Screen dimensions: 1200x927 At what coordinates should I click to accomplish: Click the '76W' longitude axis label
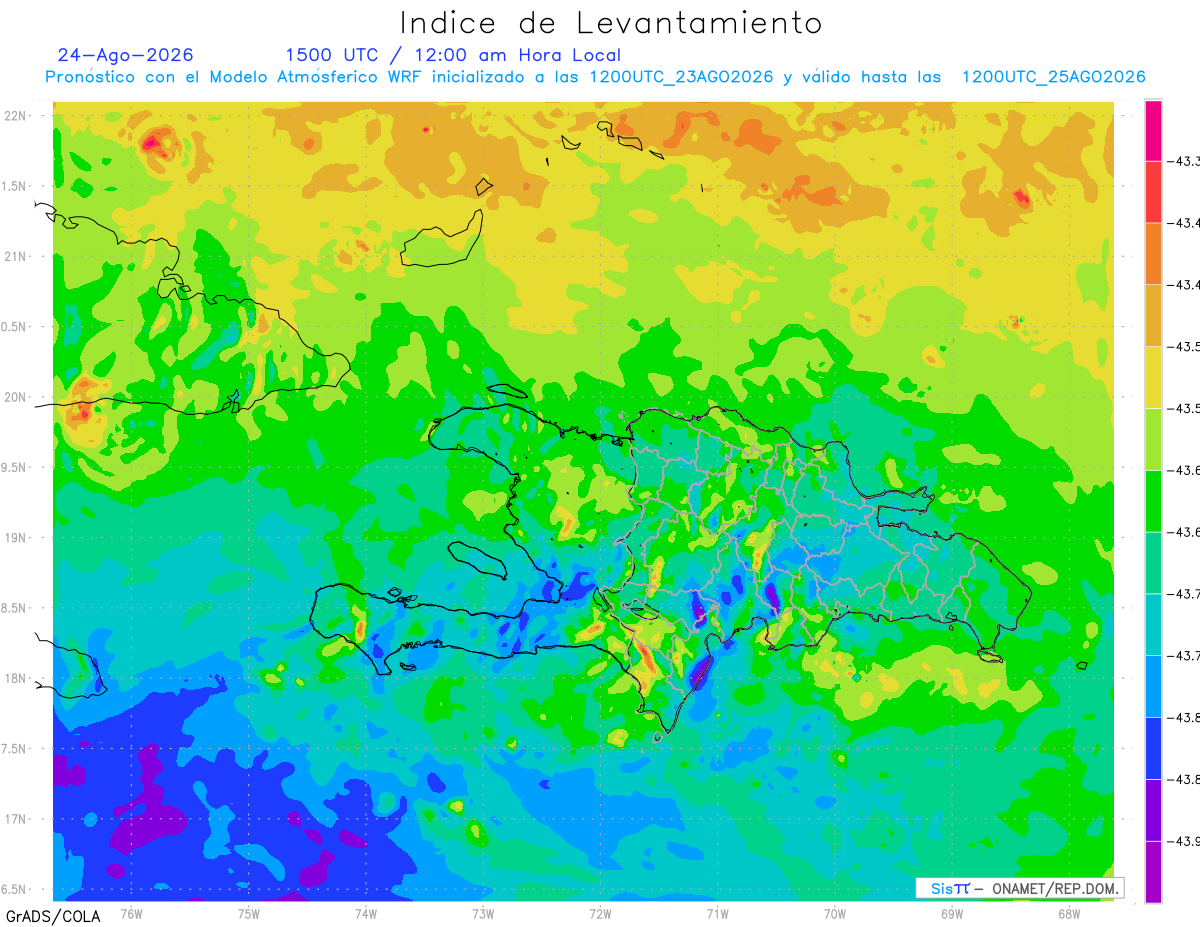pyautogui.click(x=131, y=913)
